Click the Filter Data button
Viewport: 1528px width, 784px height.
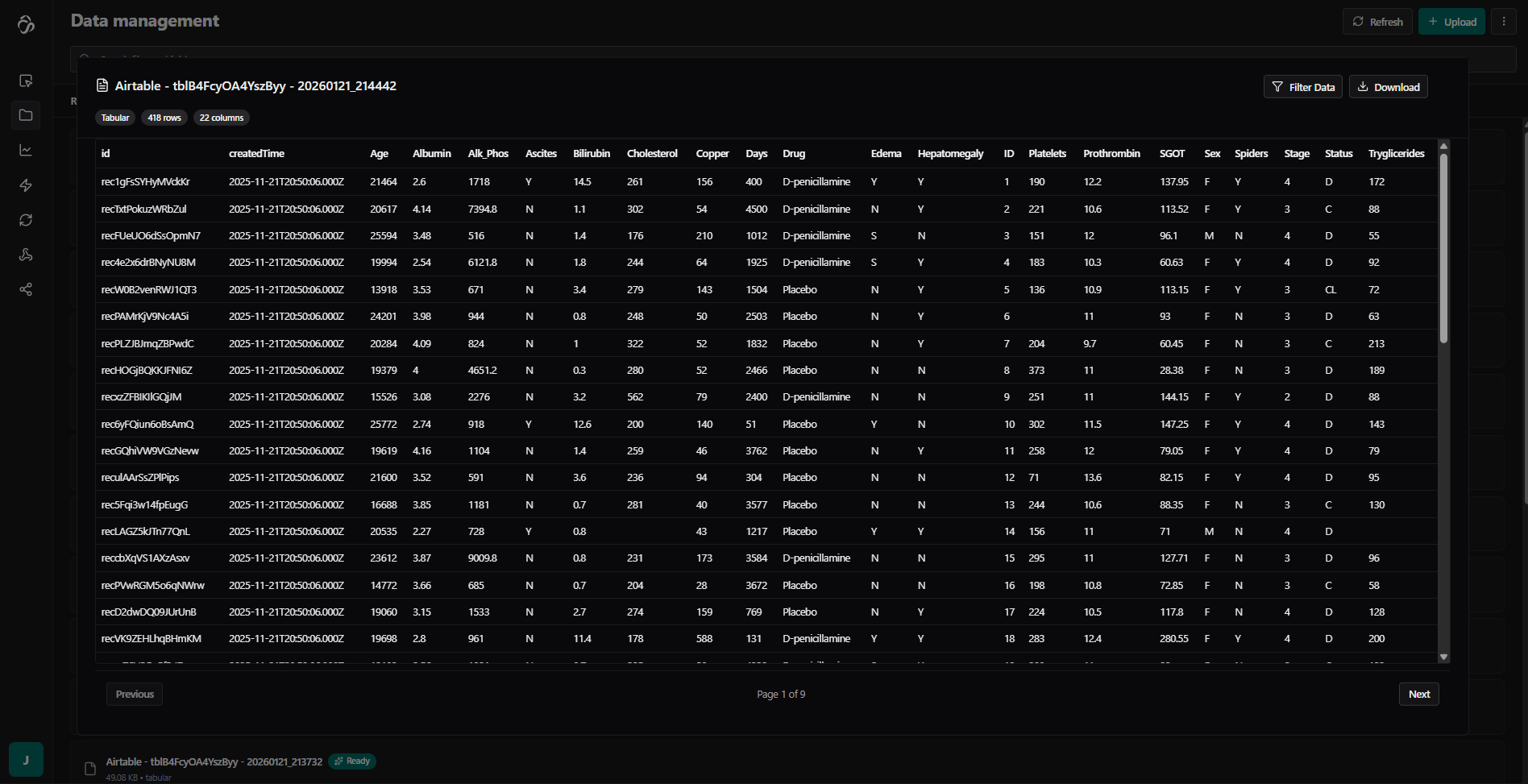coord(1302,87)
